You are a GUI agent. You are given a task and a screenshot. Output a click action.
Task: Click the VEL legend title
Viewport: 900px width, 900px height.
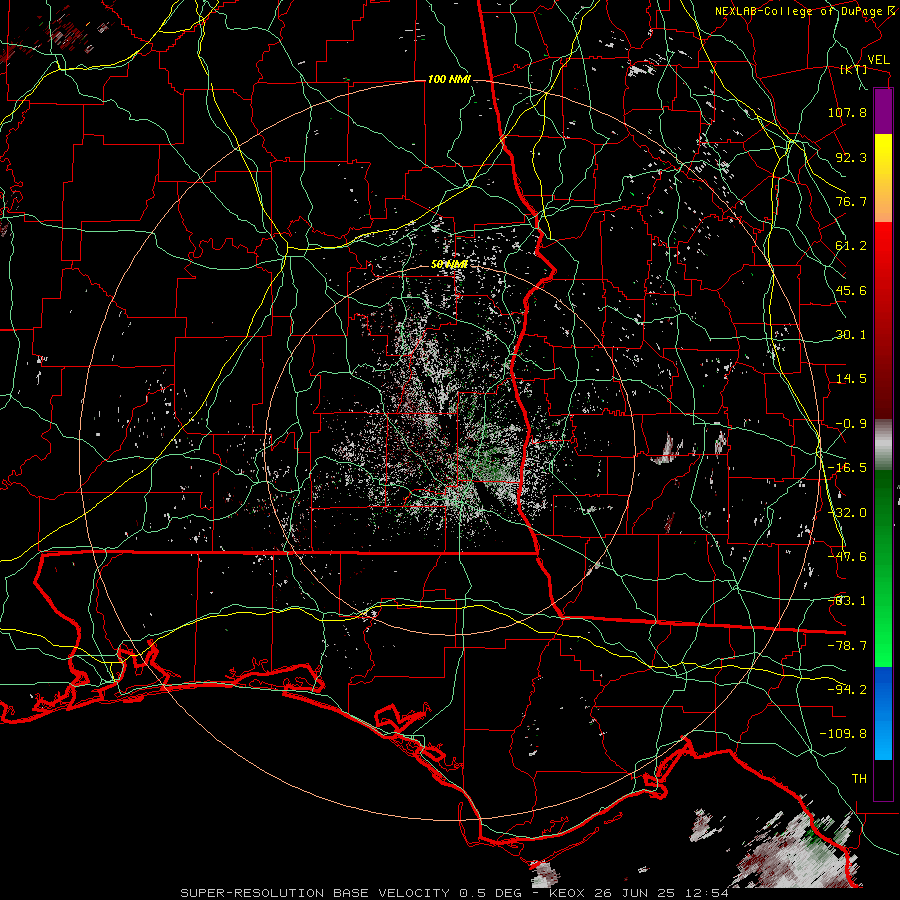point(878,60)
